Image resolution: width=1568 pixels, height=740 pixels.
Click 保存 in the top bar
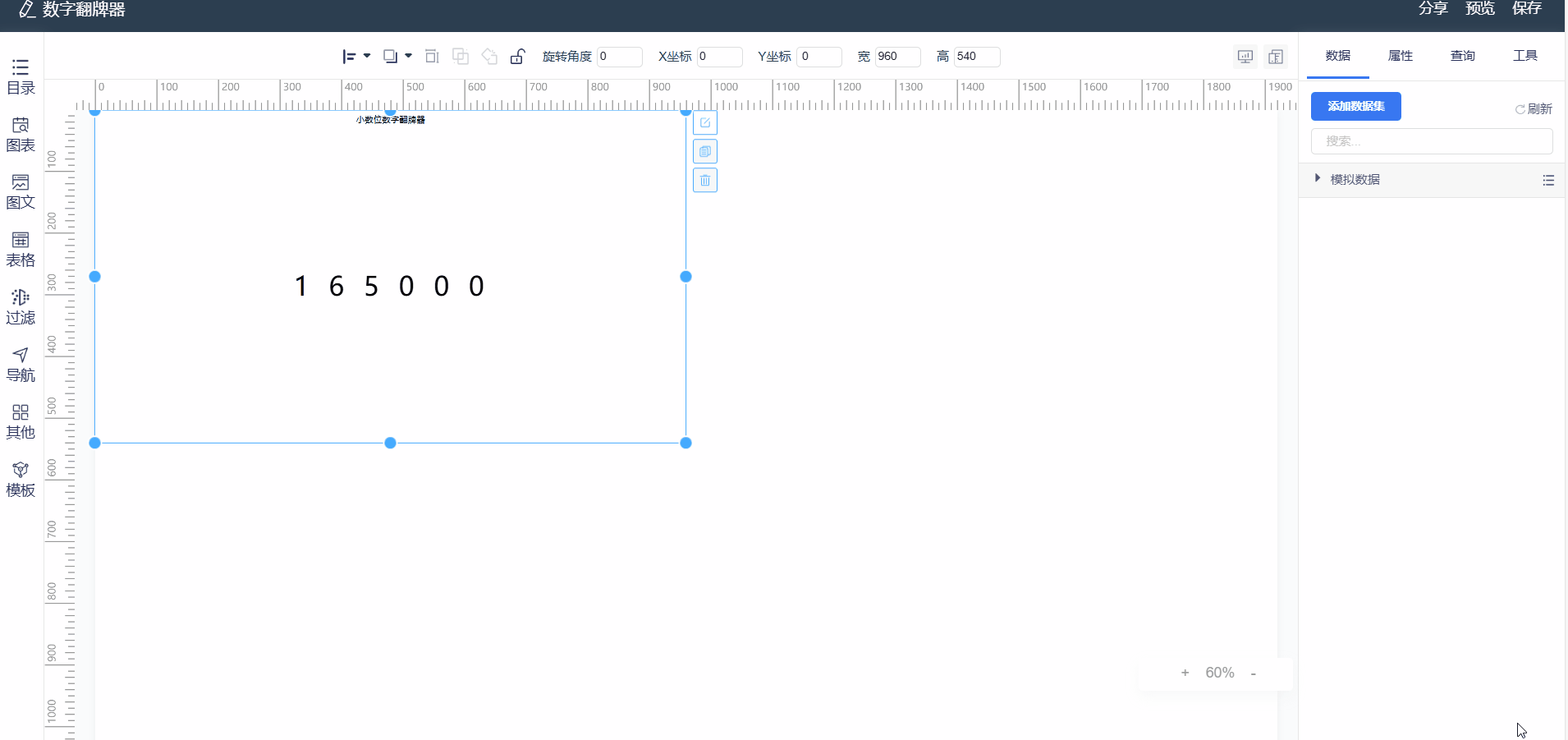[x=1527, y=9]
